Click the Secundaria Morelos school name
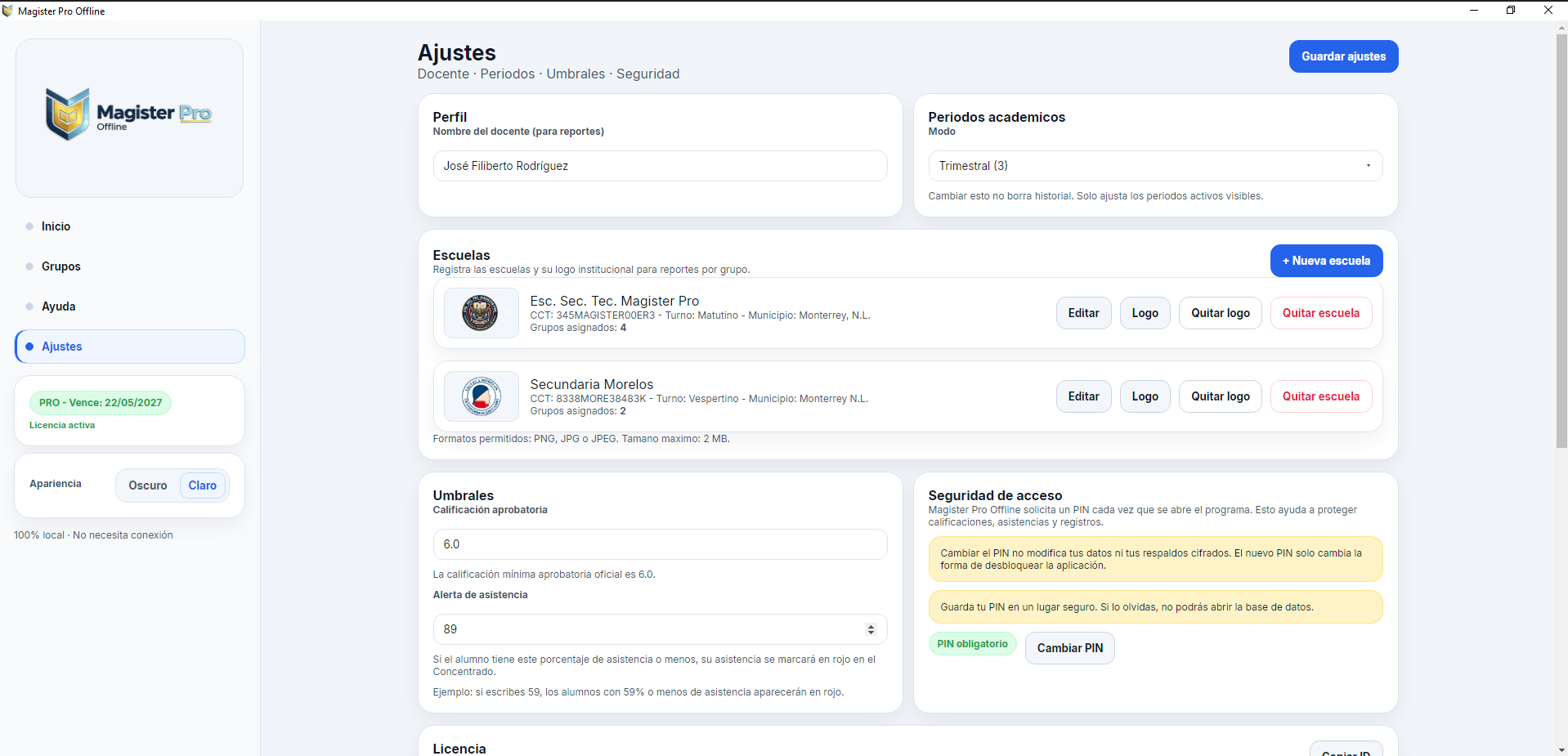The height and width of the screenshot is (756, 1568). coord(592,384)
